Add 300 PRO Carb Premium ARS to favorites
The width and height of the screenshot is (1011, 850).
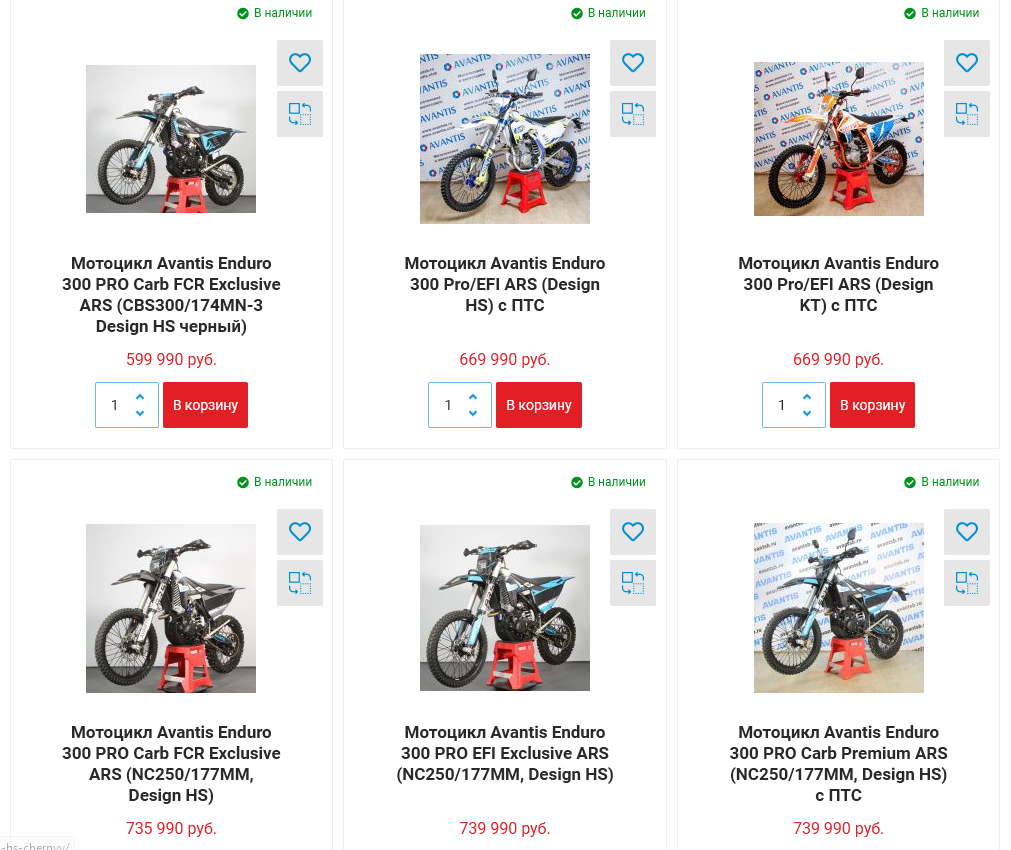(x=967, y=532)
